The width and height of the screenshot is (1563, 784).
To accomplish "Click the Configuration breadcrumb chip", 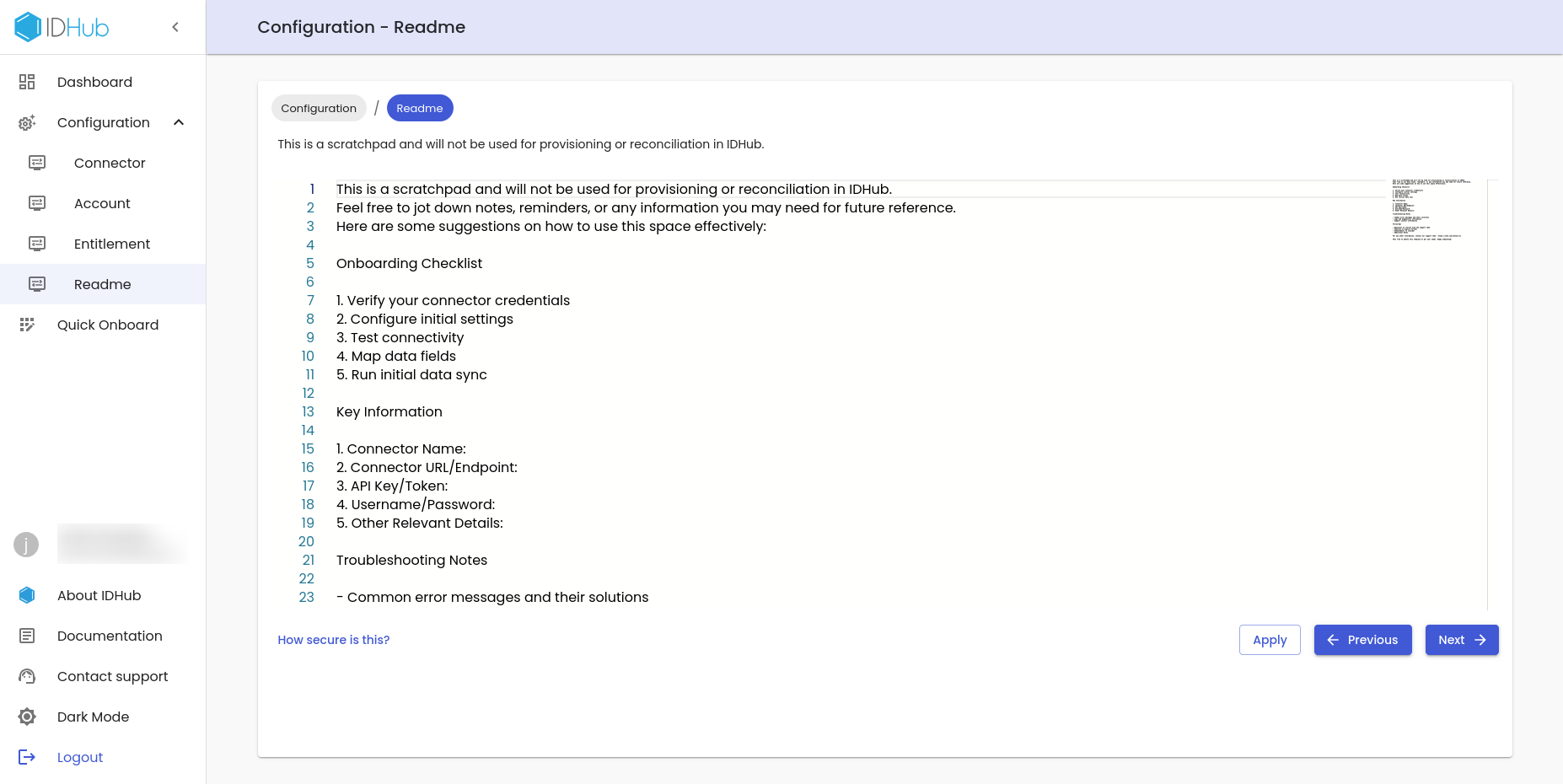I will pos(319,108).
